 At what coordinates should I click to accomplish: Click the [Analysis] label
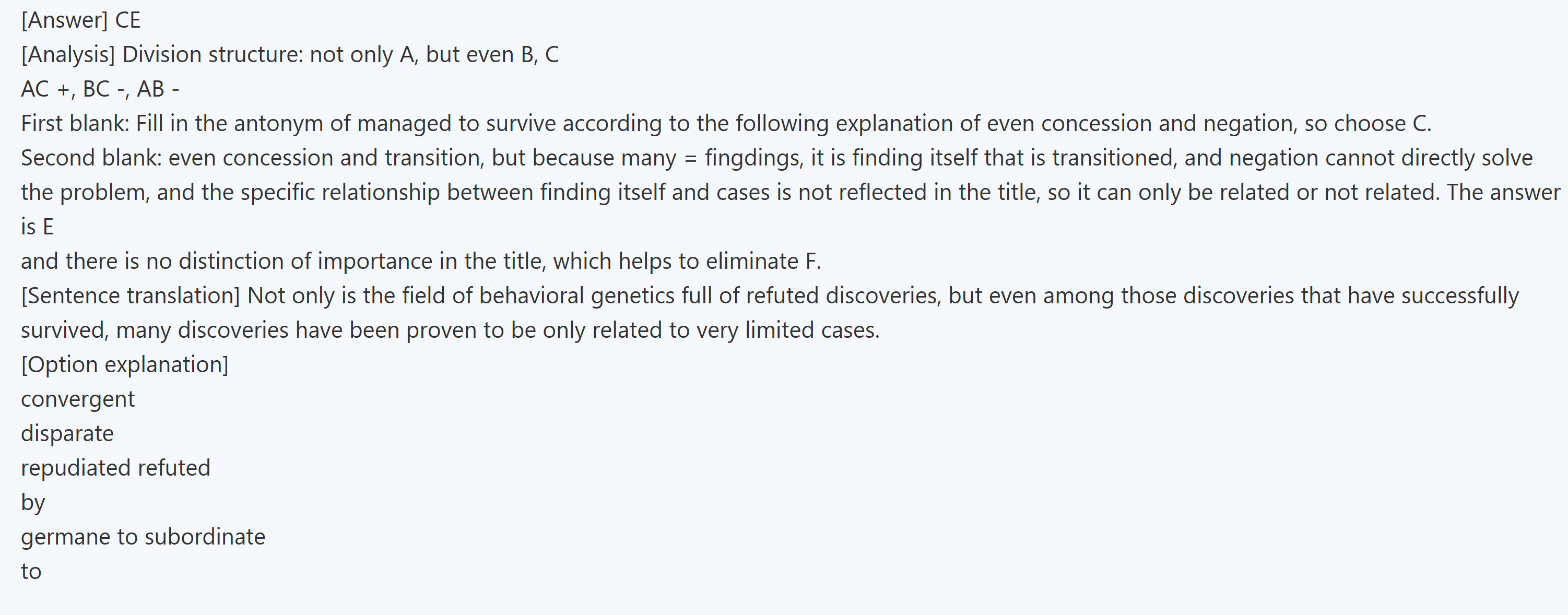click(67, 55)
